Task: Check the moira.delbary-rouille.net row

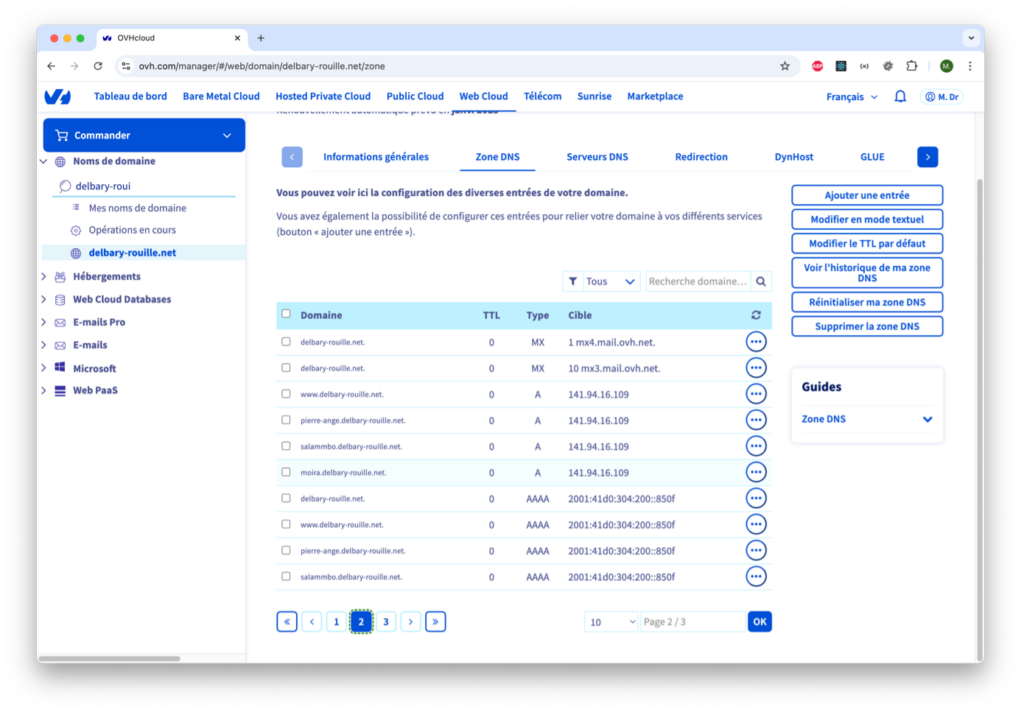Action: coord(286,472)
